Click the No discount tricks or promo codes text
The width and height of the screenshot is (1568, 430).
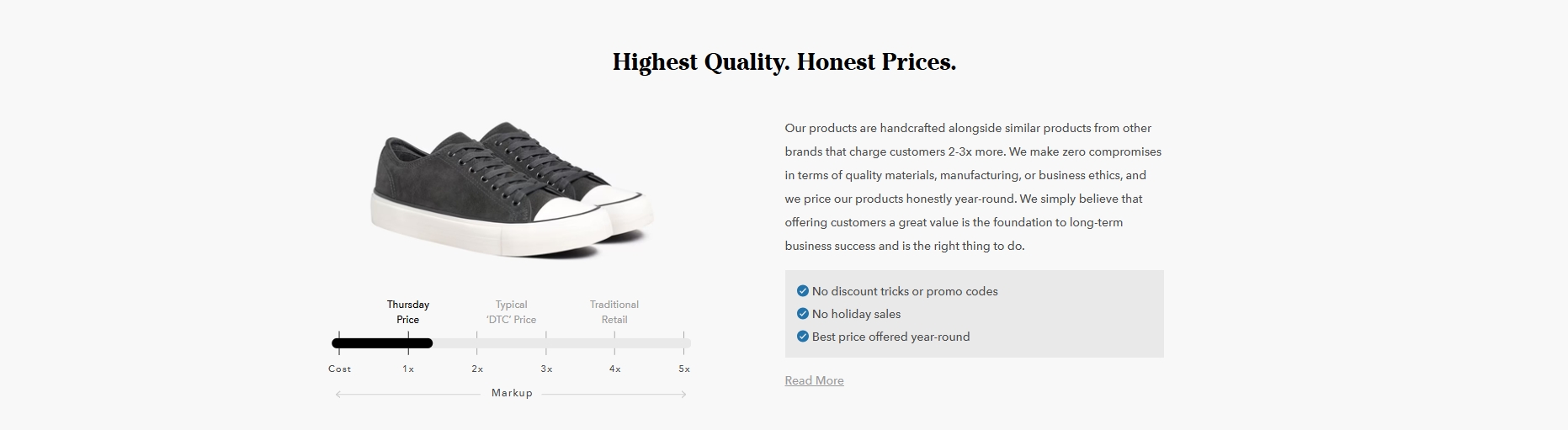(x=905, y=291)
